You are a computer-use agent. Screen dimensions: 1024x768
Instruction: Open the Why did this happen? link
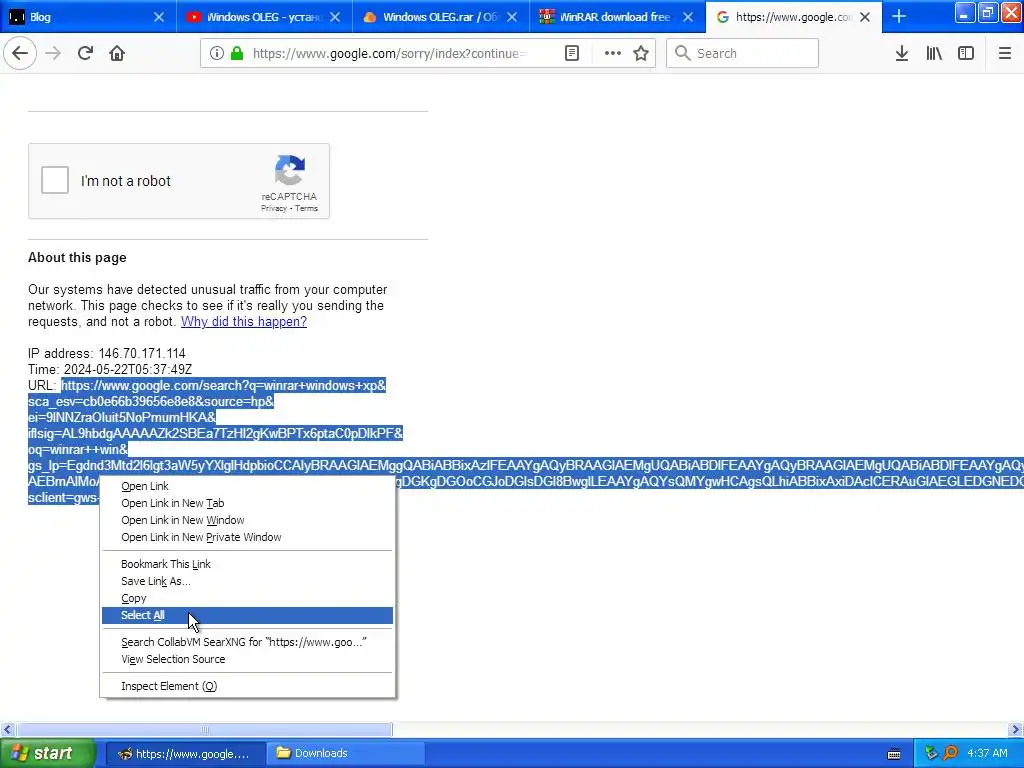click(x=244, y=321)
